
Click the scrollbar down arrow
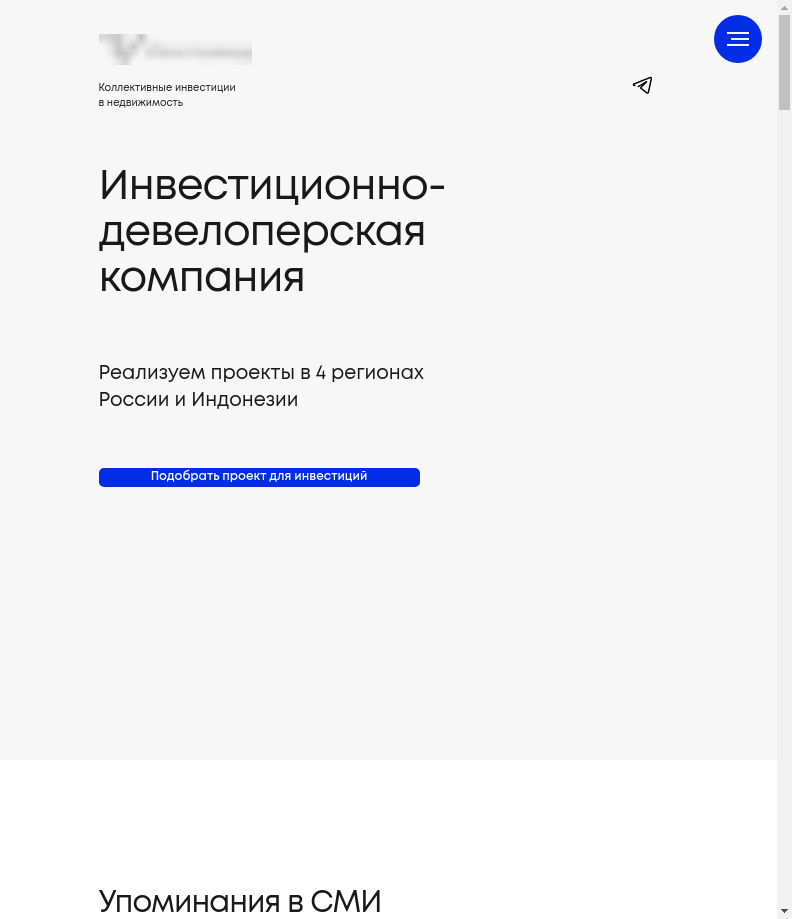[784, 912]
